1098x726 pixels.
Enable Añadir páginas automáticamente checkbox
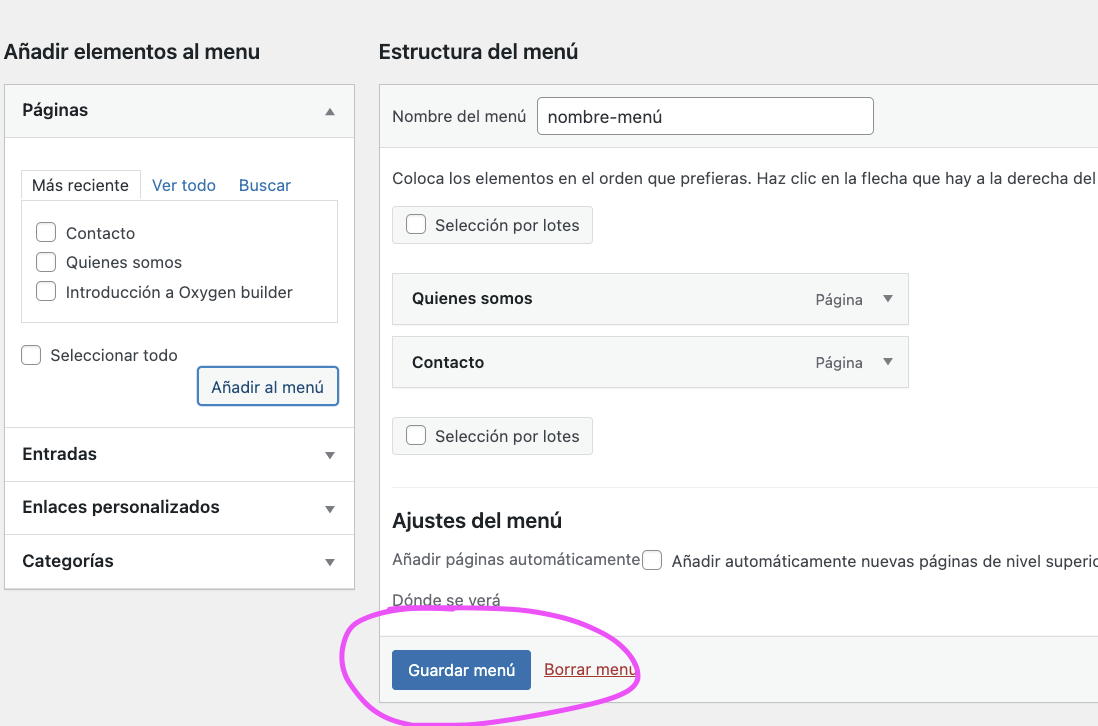pos(652,561)
